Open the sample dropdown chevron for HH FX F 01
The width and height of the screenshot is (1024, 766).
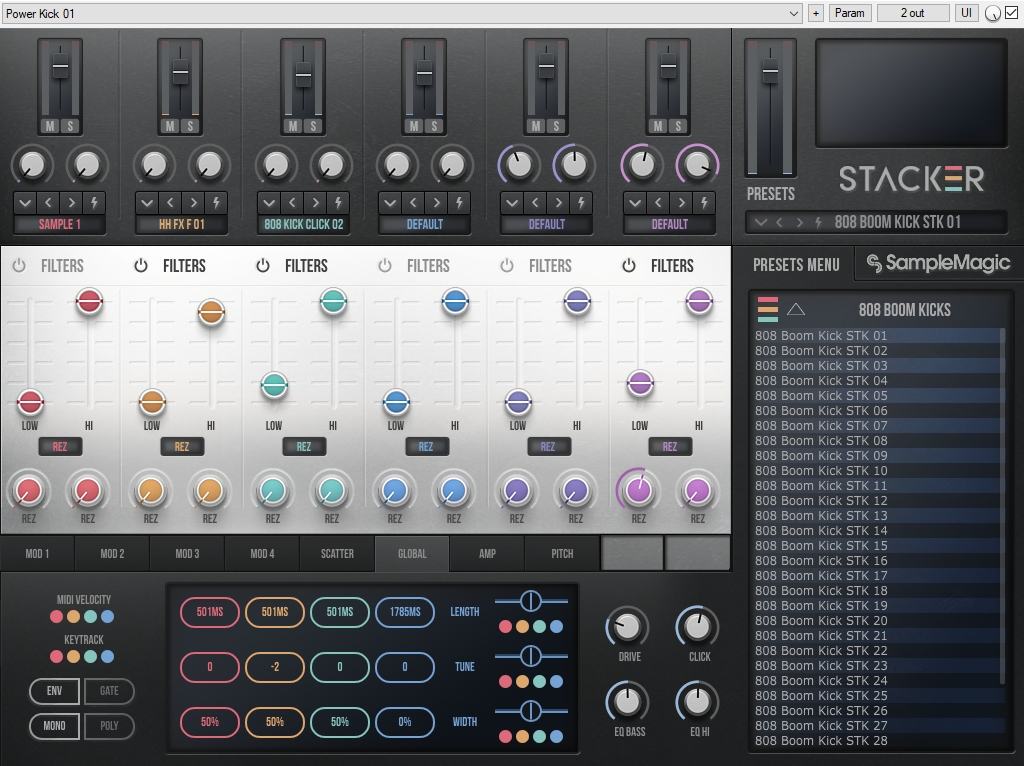click(x=147, y=202)
